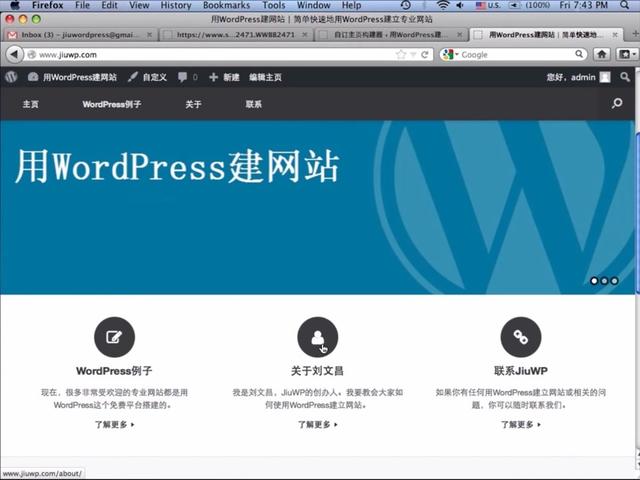The image size is (640, 480).
Task: Click the search field magnifier icon
Action: (579, 54)
